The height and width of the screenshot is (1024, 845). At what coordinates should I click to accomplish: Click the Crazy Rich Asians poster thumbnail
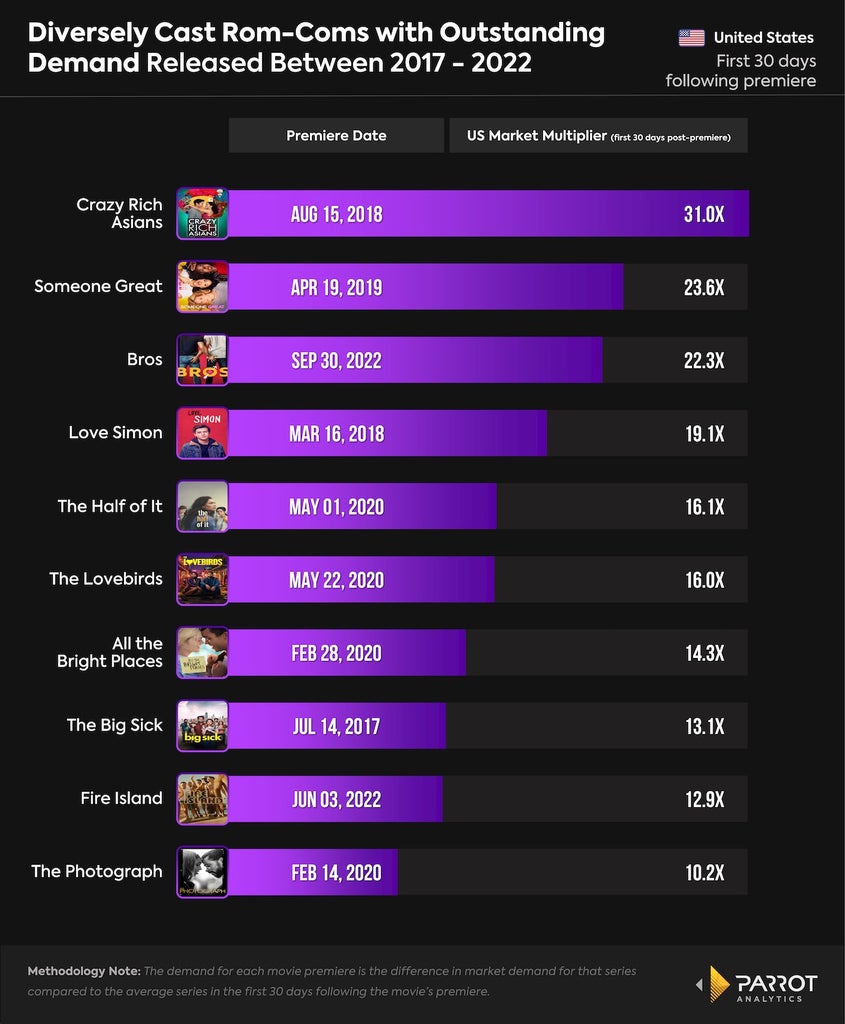202,214
